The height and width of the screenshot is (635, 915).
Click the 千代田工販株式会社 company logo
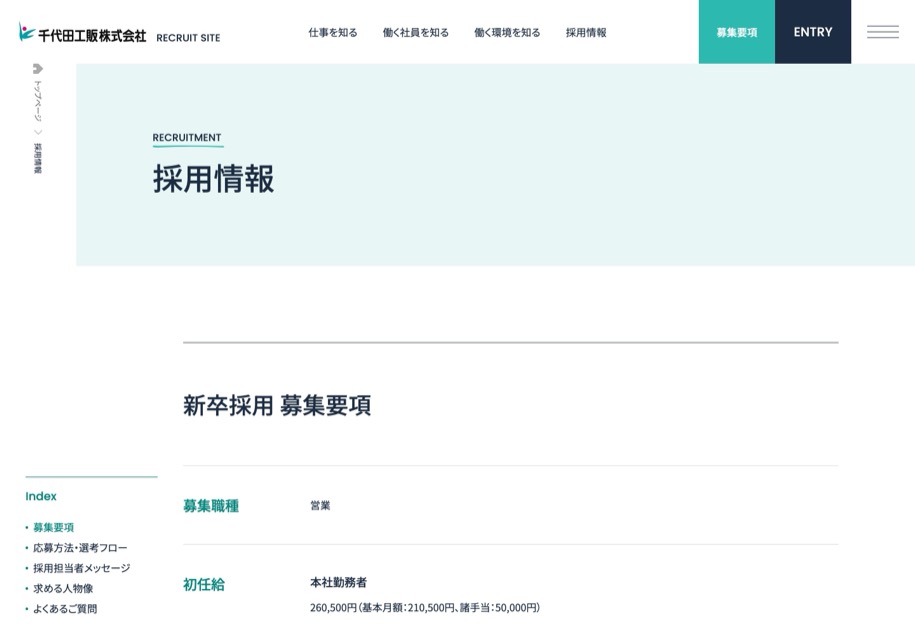pyautogui.click(x=82, y=33)
